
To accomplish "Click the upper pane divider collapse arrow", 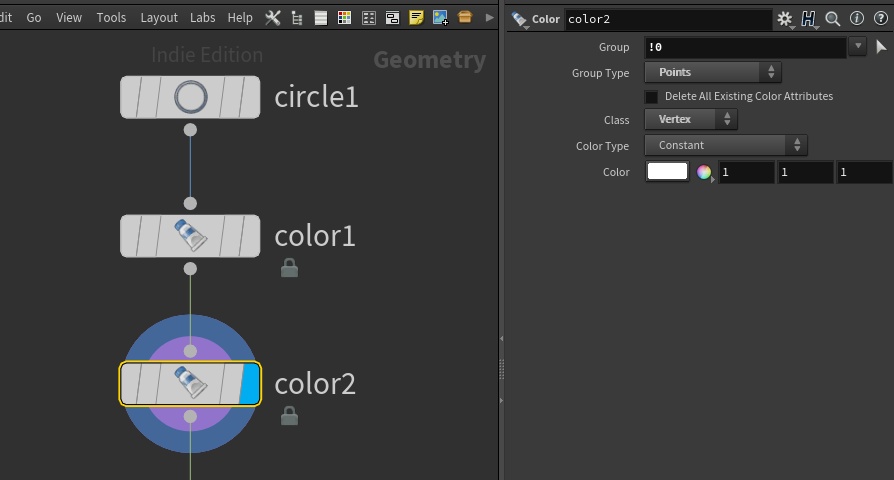I will coord(501,339).
